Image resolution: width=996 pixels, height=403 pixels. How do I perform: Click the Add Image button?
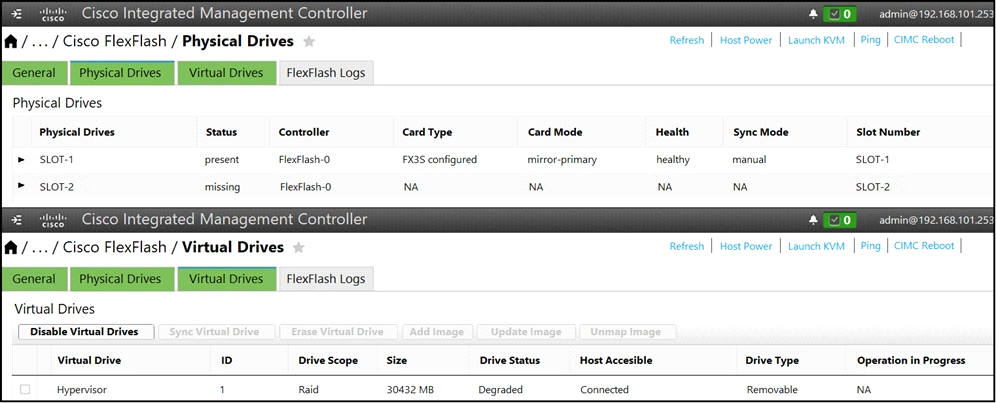[x=436, y=332]
